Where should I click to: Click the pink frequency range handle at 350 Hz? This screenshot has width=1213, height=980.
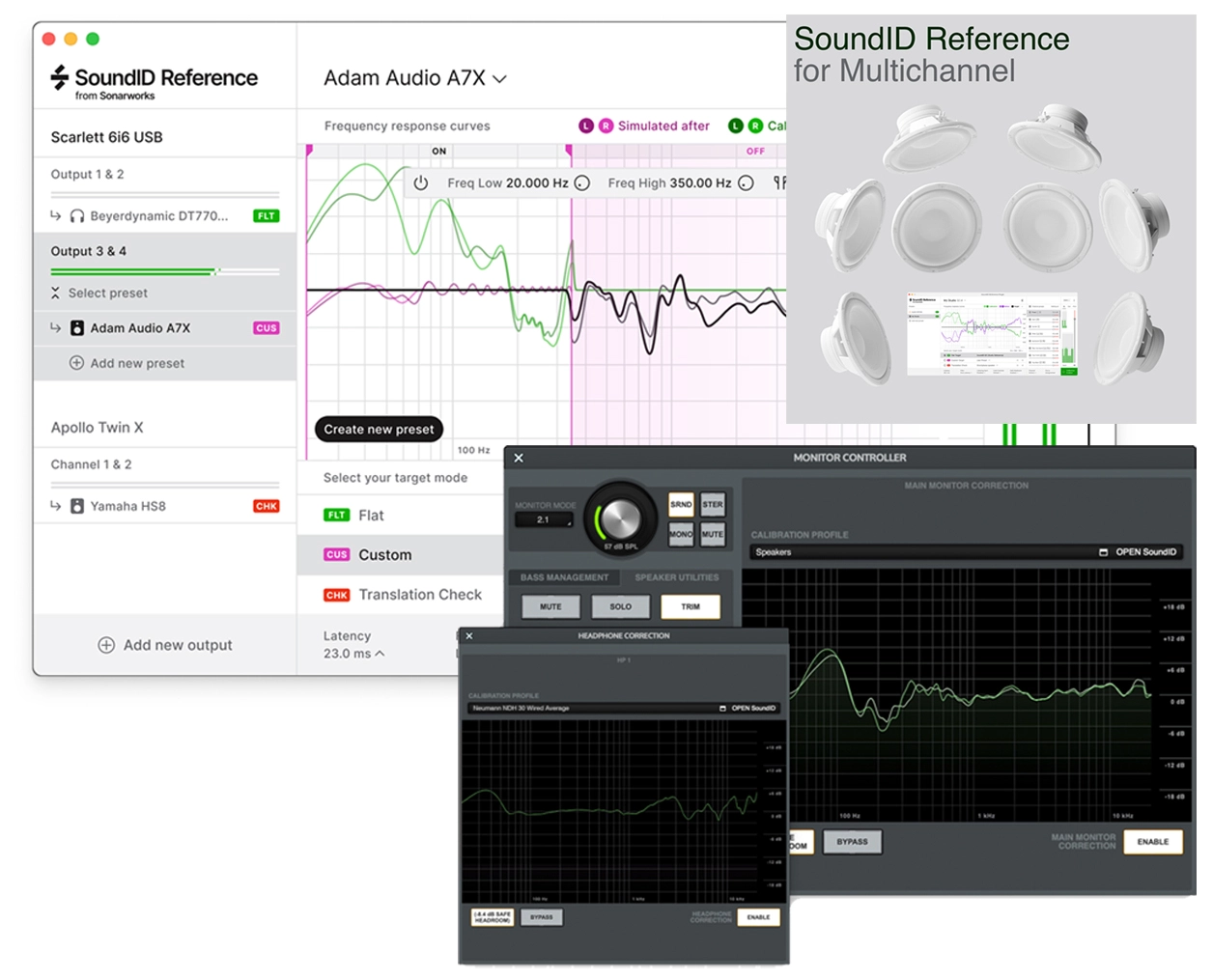[x=569, y=150]
